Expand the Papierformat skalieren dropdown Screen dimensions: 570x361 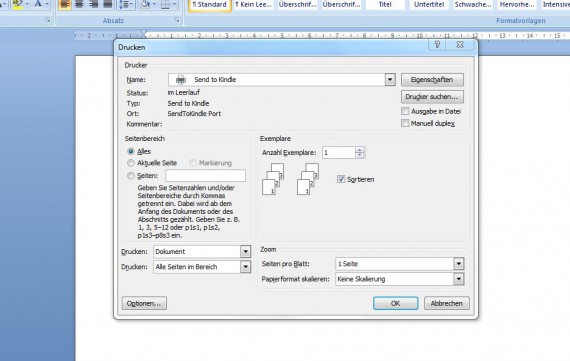[458, 279]
